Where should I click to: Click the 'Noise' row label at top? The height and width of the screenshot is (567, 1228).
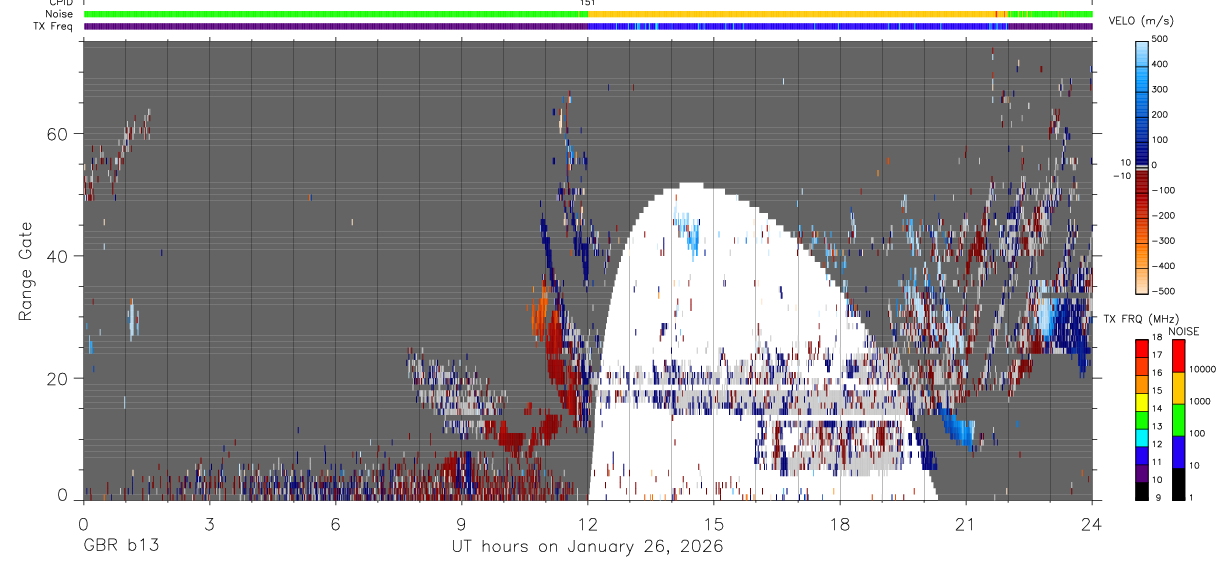click(x=59, y=14)
